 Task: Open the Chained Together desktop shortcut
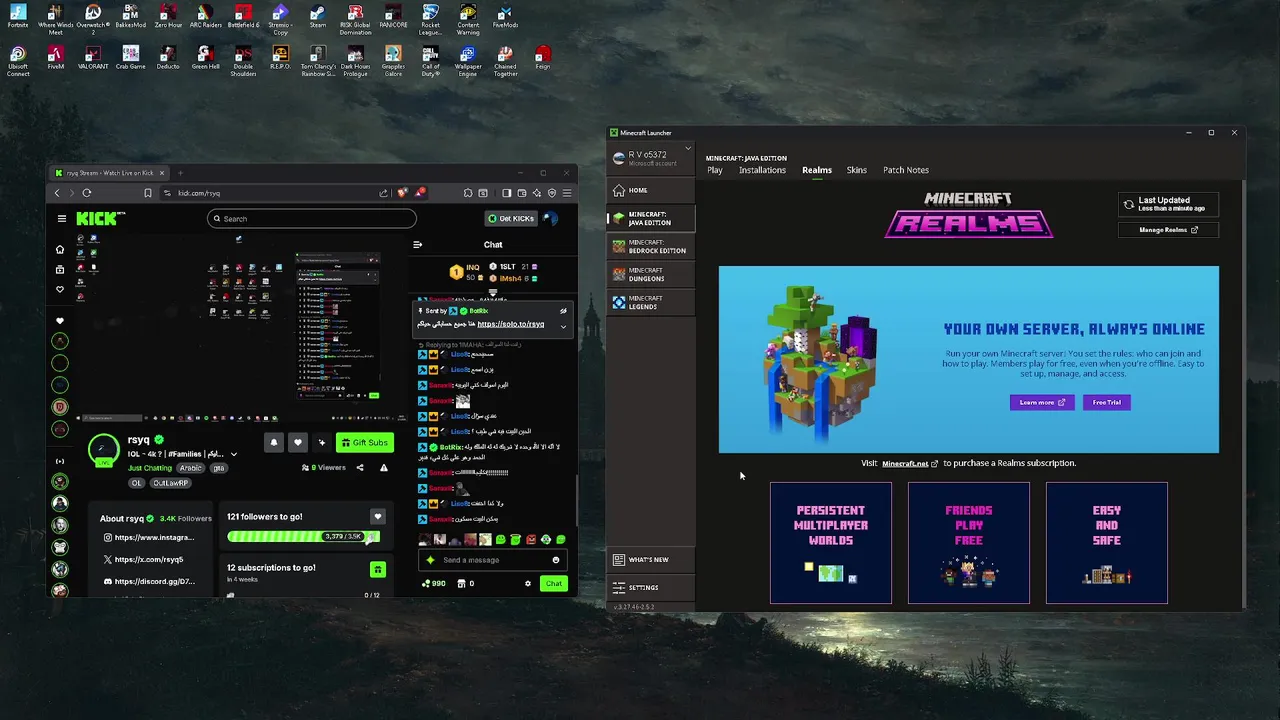click(505, 61)
